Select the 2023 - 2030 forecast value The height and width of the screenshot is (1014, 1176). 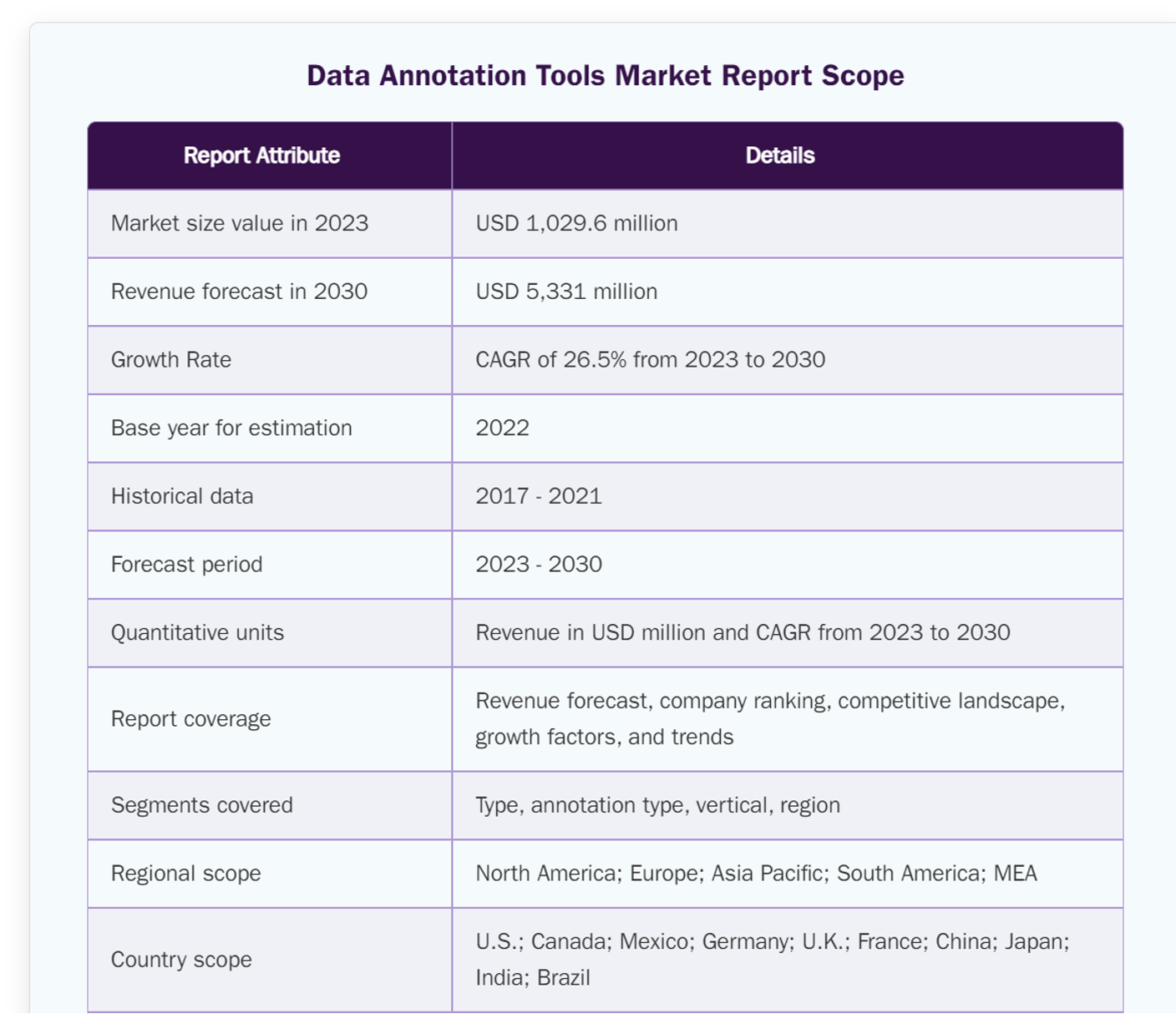539,565
